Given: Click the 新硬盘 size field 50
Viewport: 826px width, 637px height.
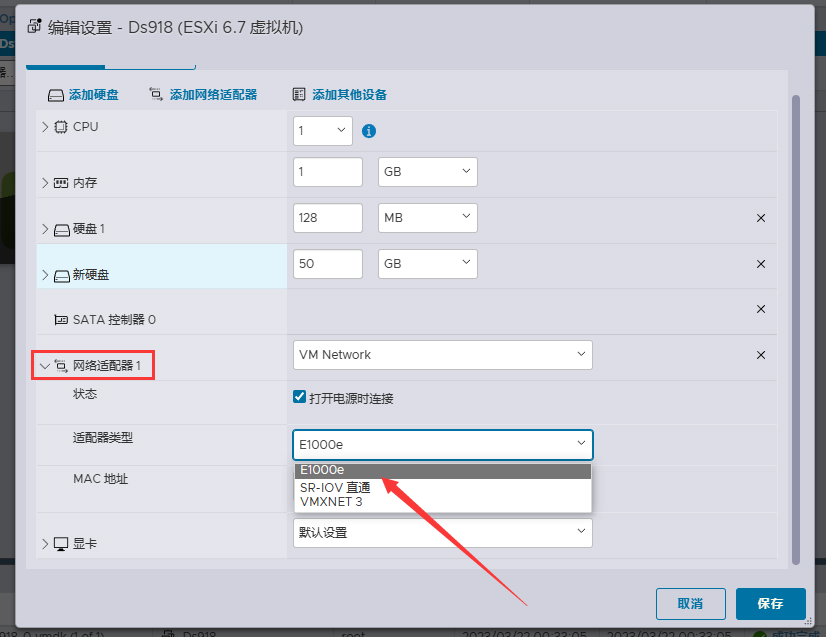Looking at the screenshot, I should coord(328,263).
